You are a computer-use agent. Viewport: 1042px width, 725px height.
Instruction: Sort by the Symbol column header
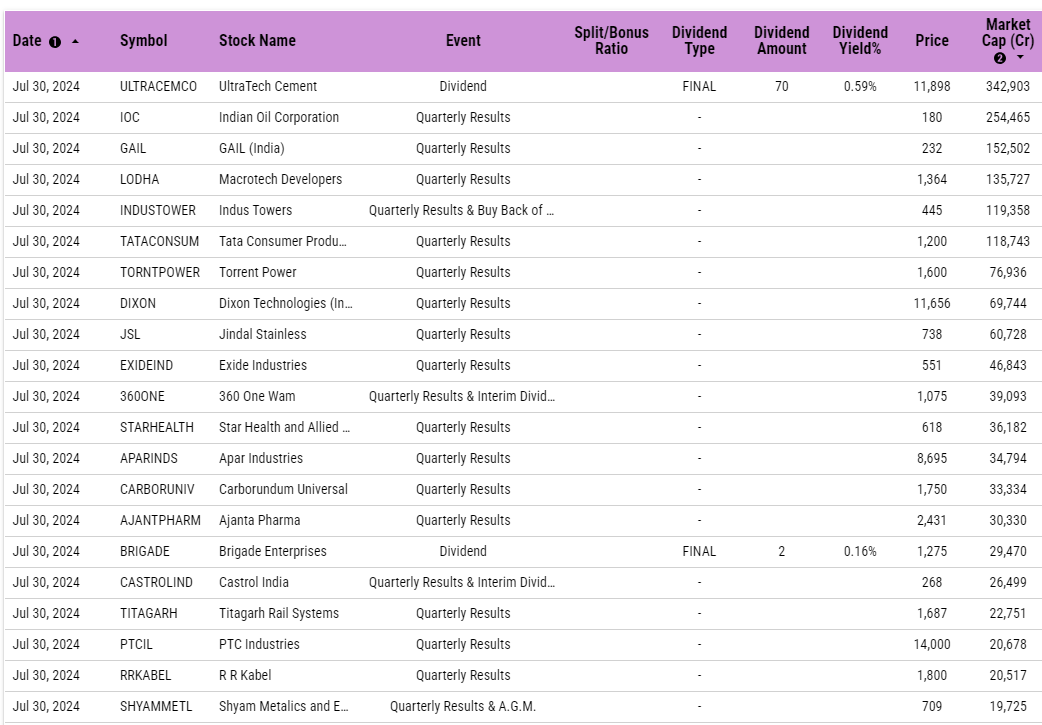[x=144, y=41]
